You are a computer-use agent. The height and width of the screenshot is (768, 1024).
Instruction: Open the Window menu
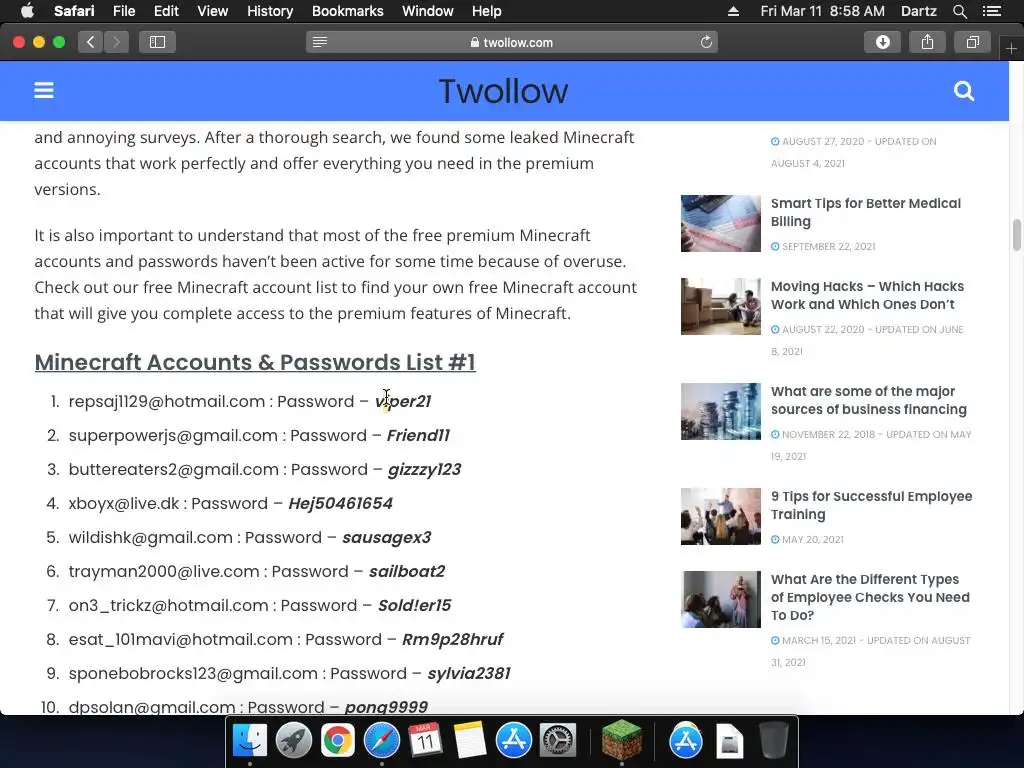427,11
